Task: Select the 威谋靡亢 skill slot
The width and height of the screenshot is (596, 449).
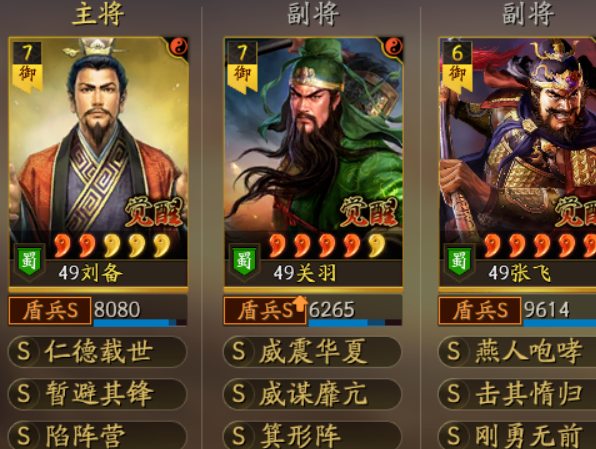Action: (312, 394)
